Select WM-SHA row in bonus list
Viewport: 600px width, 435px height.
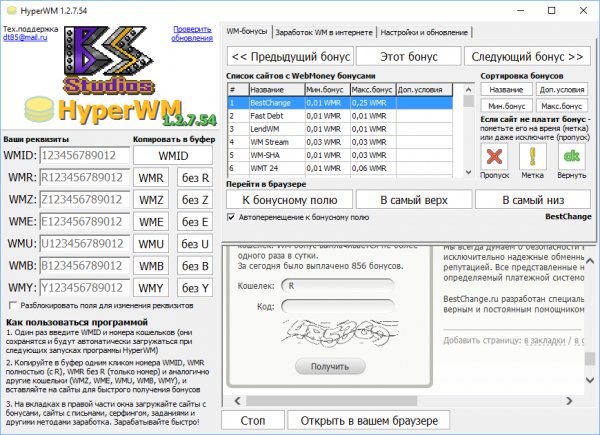[x=340, y=155]
